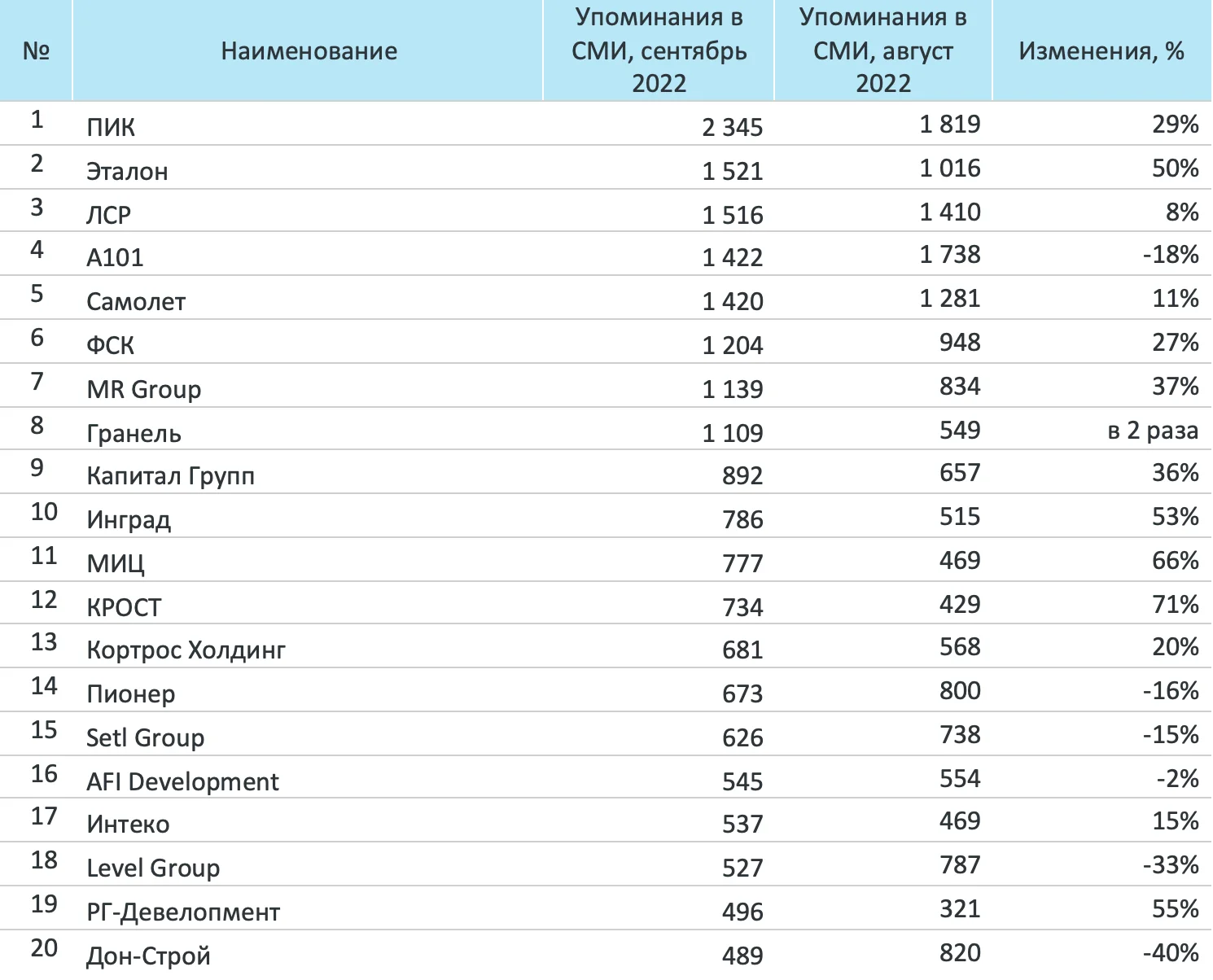The image size is (1213, 980).
Task: Click the September 2022 mentions header
Action: click(659, 50)
